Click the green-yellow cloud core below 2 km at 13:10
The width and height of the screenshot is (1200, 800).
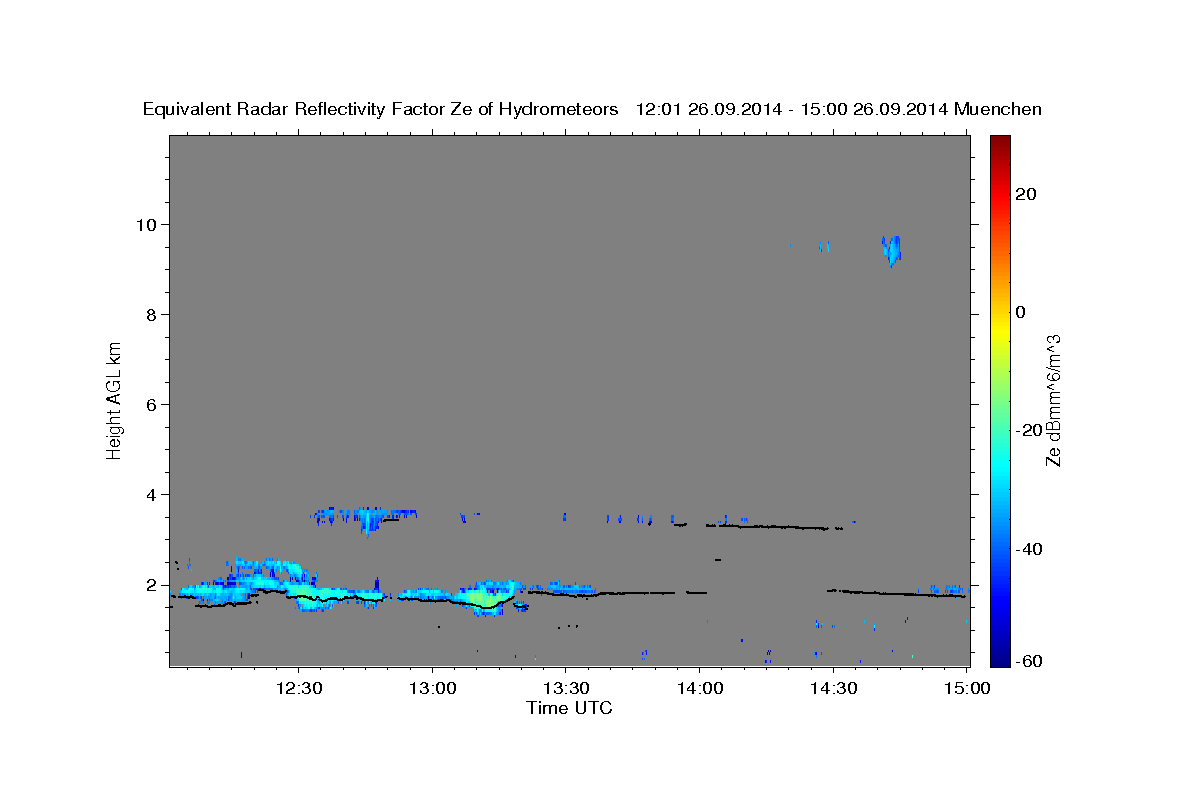coord(482,597)
